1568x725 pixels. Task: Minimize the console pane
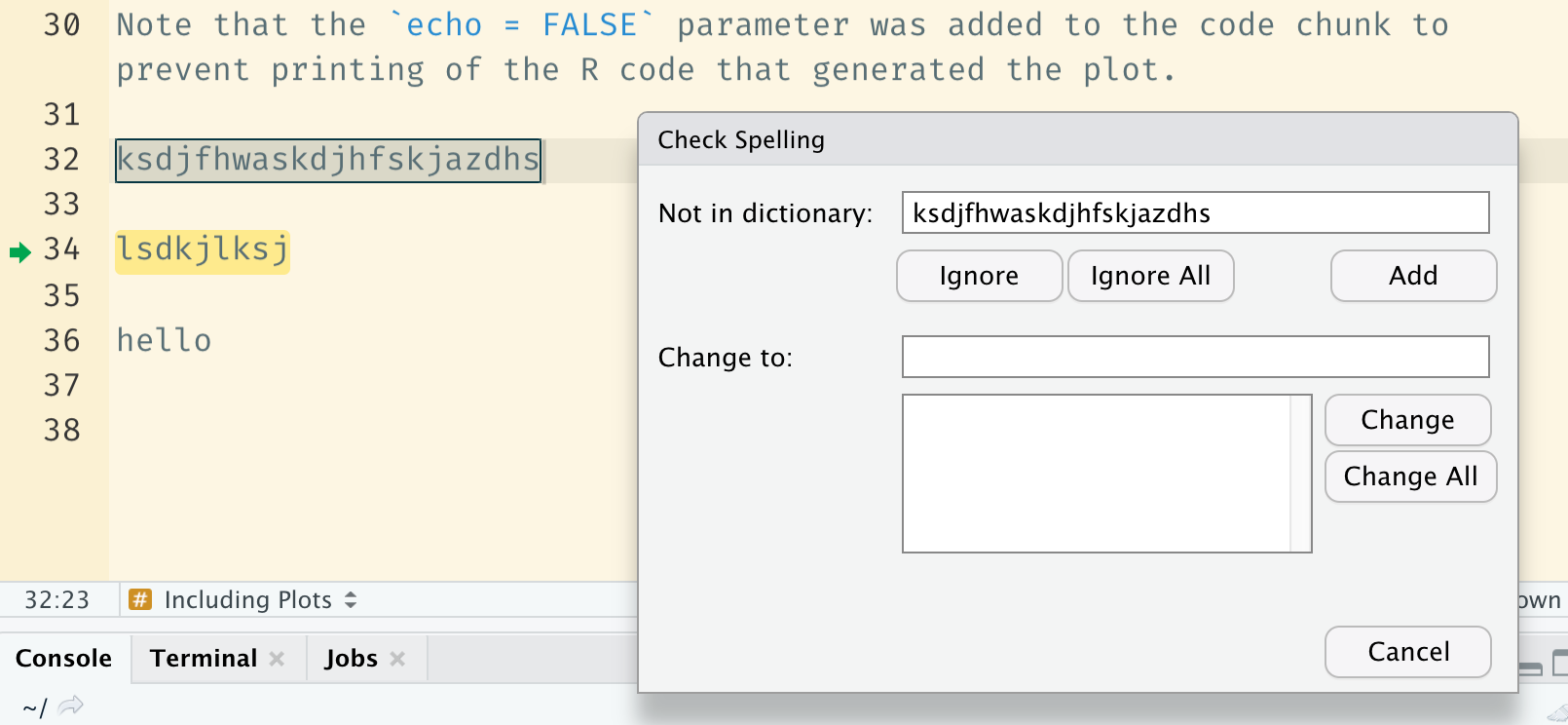pos(1530,668)
